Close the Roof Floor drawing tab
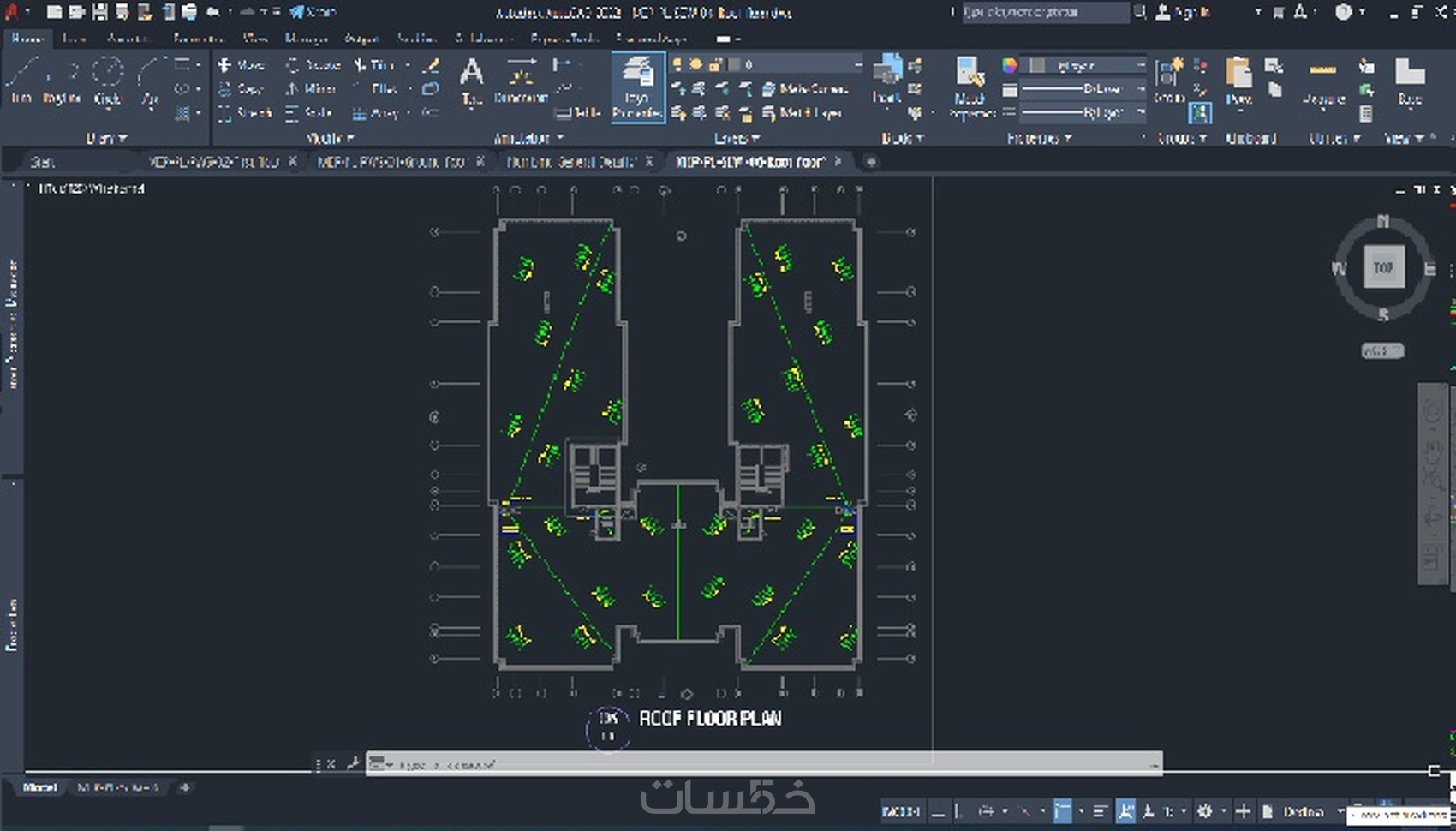1456x831 pixels. pos(838,161)
